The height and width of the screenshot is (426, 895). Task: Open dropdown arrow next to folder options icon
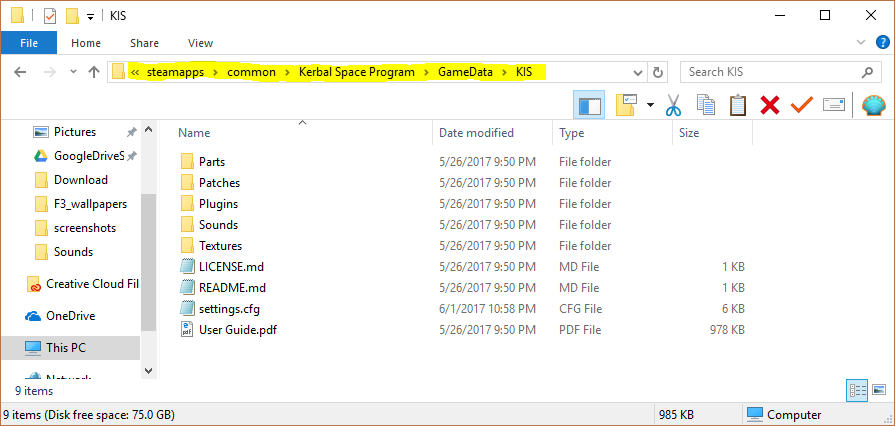(650, 105)
